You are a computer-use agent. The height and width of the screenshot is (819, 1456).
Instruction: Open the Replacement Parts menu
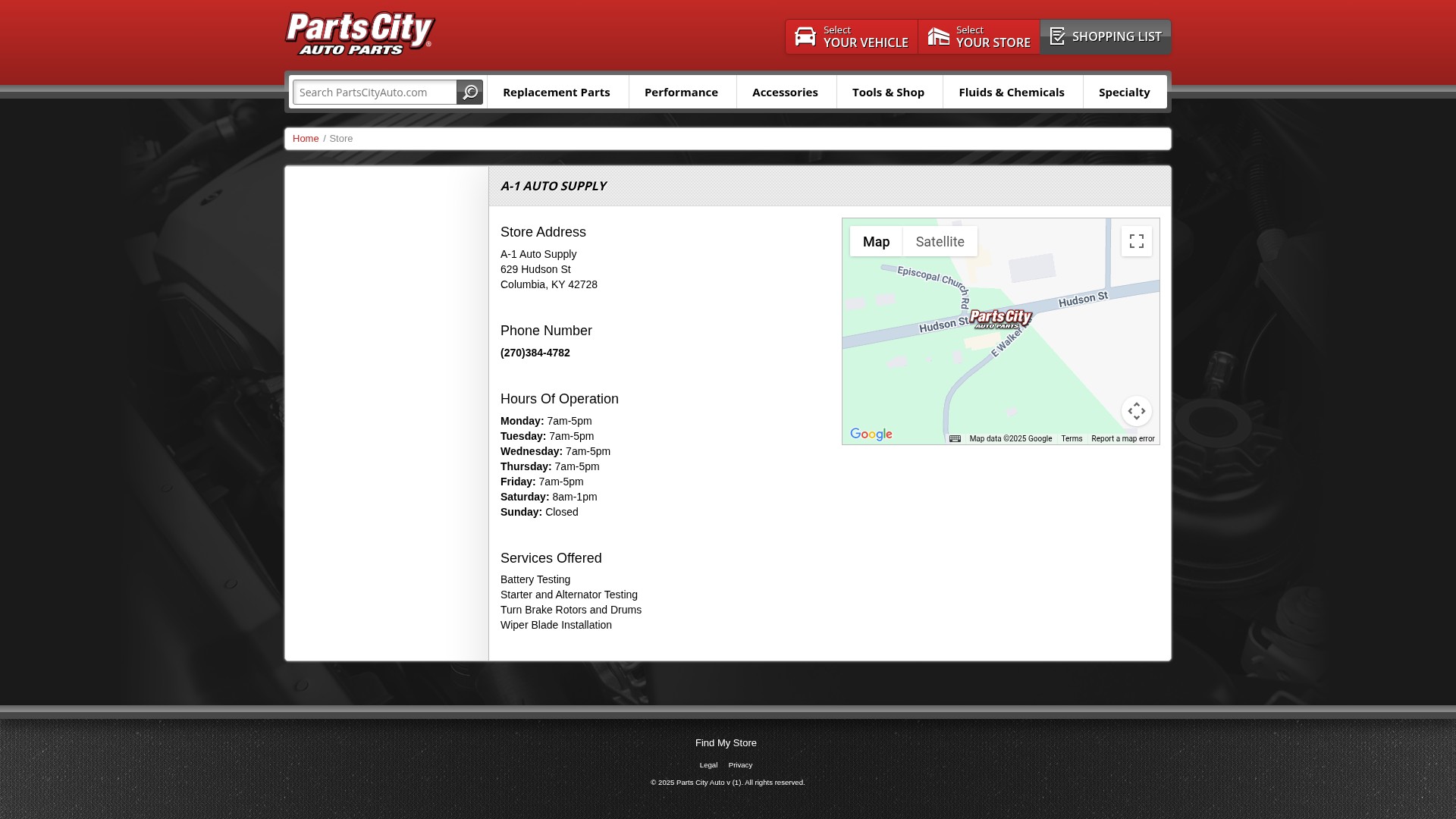(557, 92)
